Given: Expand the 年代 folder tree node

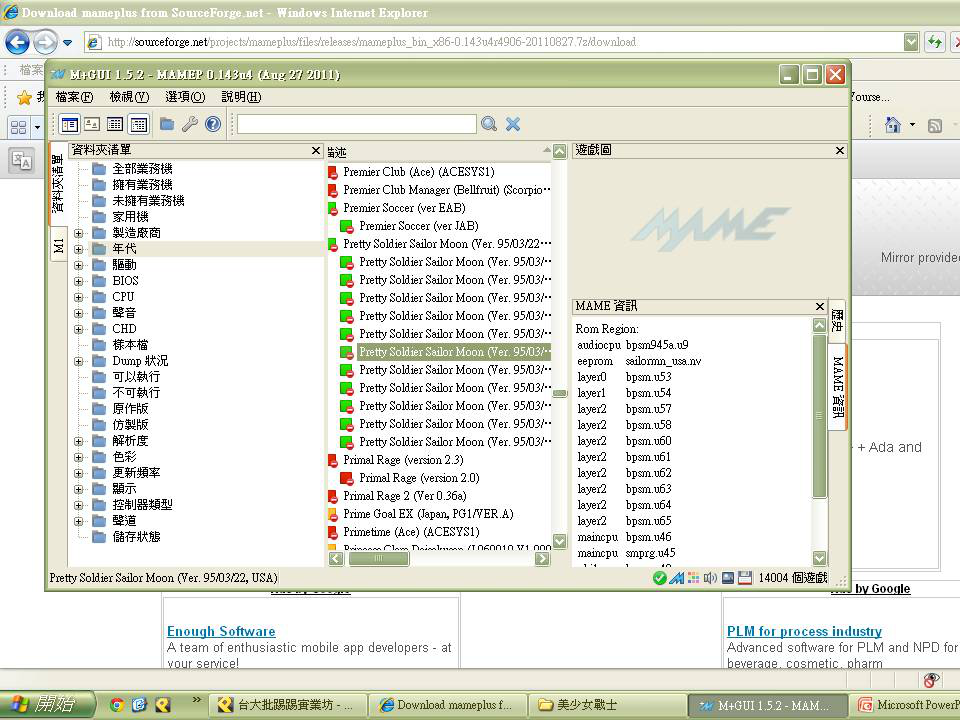Looking at the screenshot, I should pyautogui.click(x=79, y=249).
